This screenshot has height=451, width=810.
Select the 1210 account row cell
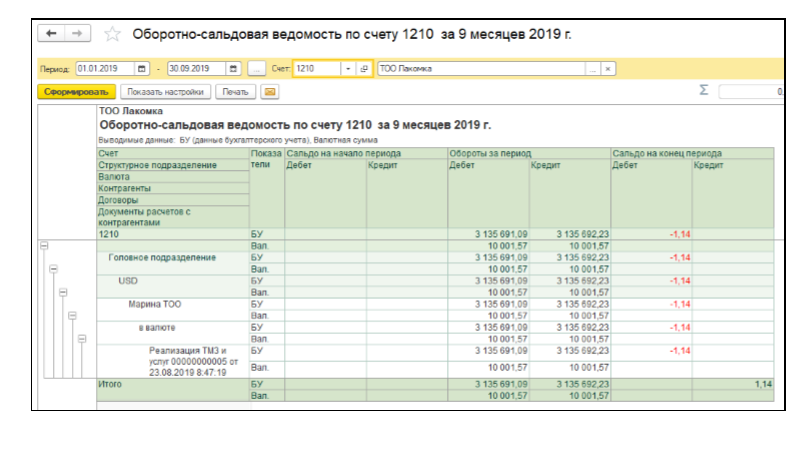point(173,235)
